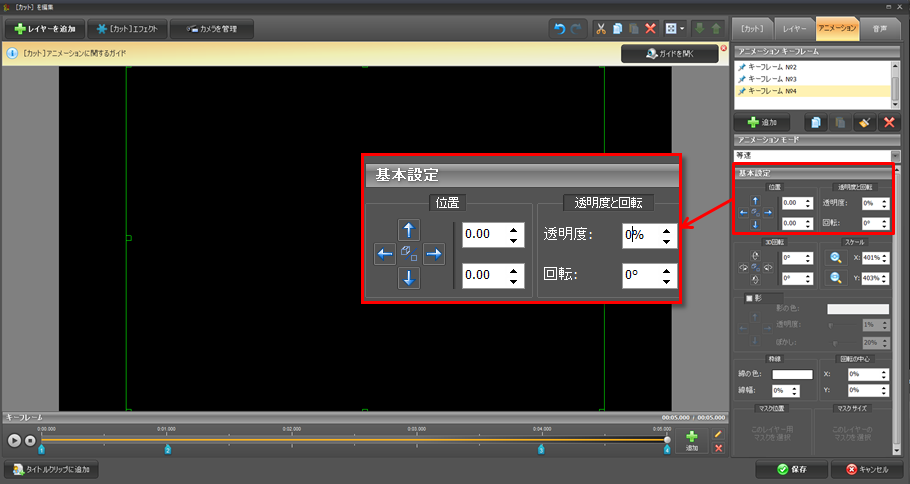Screen dimensions: 910x484
Task: Open the アニメーションモード dropdown
Action: 894,155
